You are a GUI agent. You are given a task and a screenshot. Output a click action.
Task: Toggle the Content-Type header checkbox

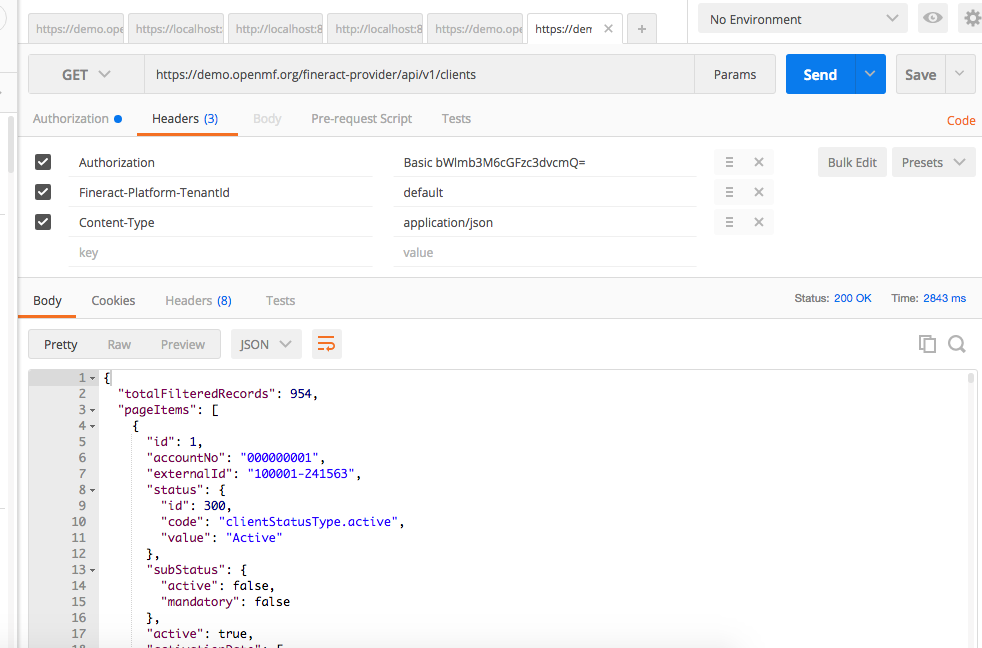coord(43,222)
